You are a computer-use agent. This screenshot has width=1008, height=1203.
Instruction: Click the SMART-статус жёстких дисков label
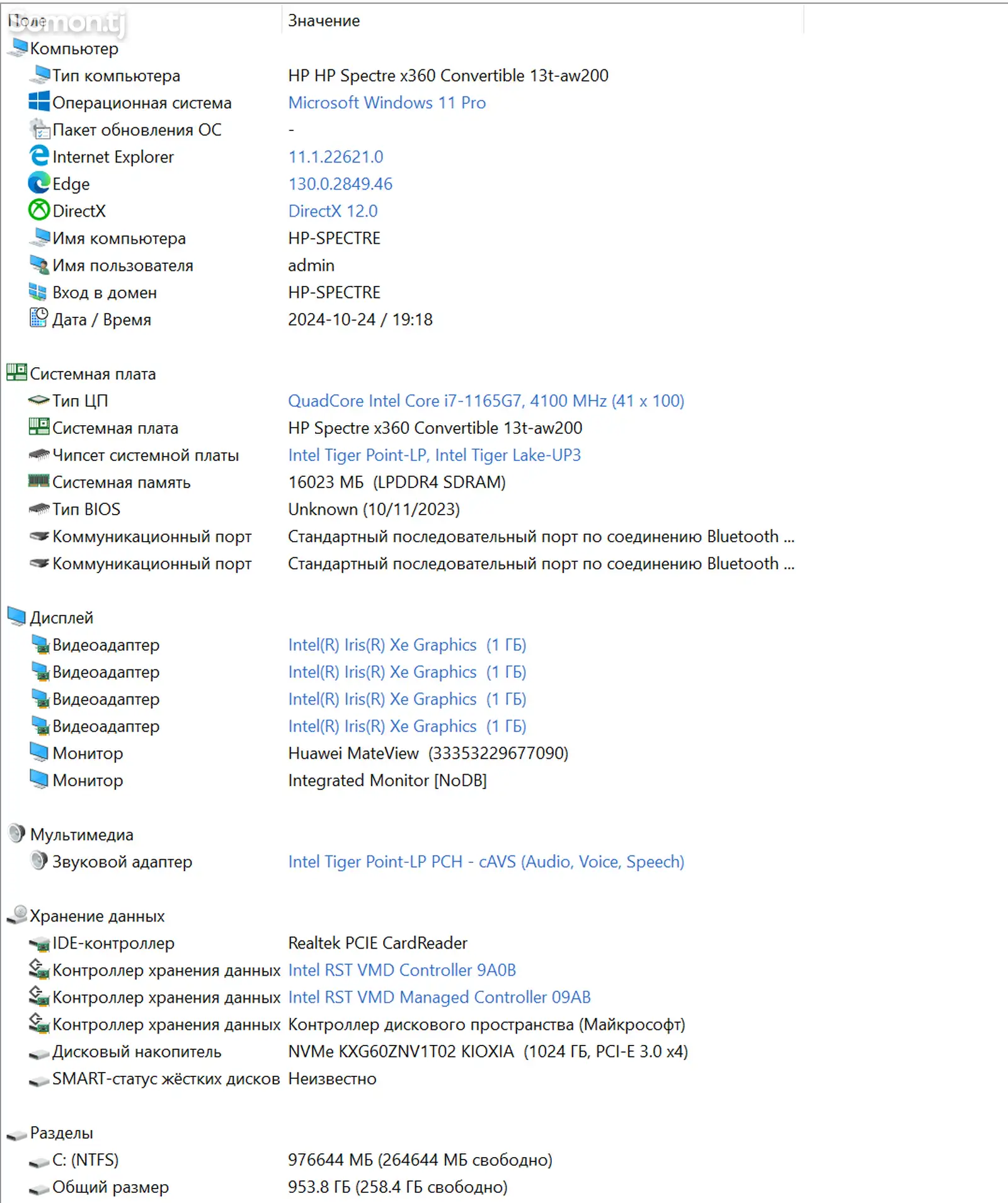pos(166,1078)
